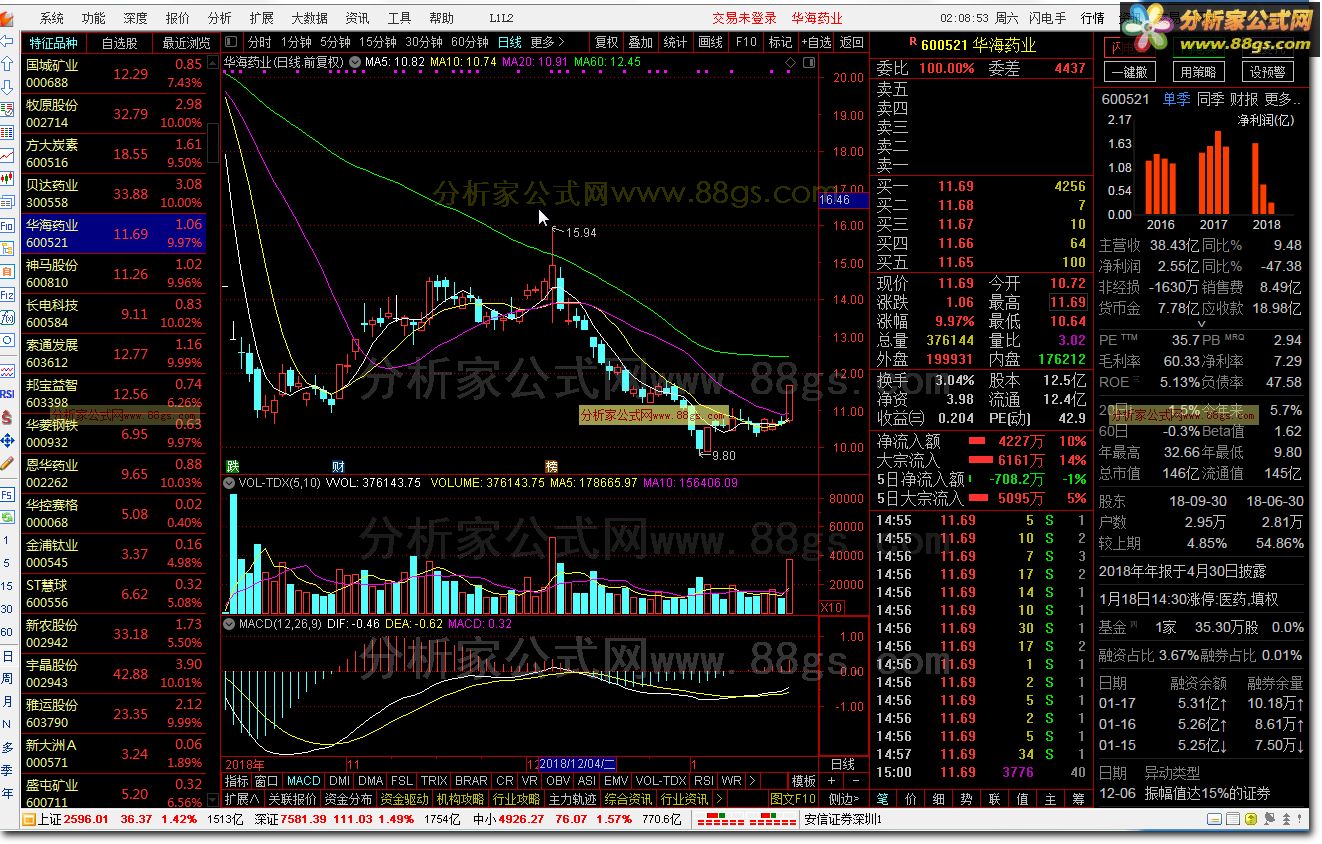Toggle 复权 price adjustment option
Viewport: 1322px width, 844px height.
pos(606,43)
